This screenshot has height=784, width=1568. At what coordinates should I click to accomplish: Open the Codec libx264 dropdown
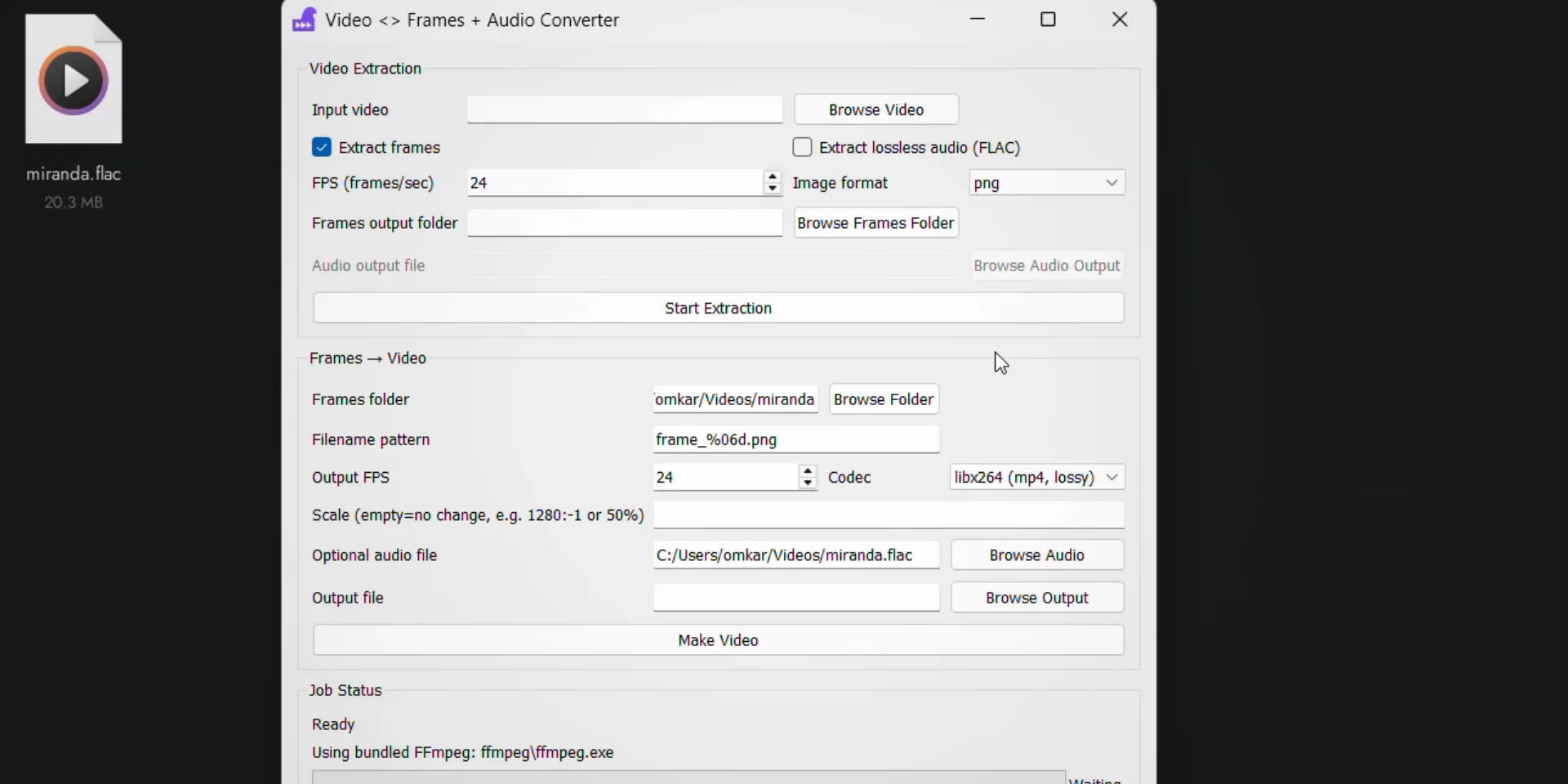(x=1037, y=477)
